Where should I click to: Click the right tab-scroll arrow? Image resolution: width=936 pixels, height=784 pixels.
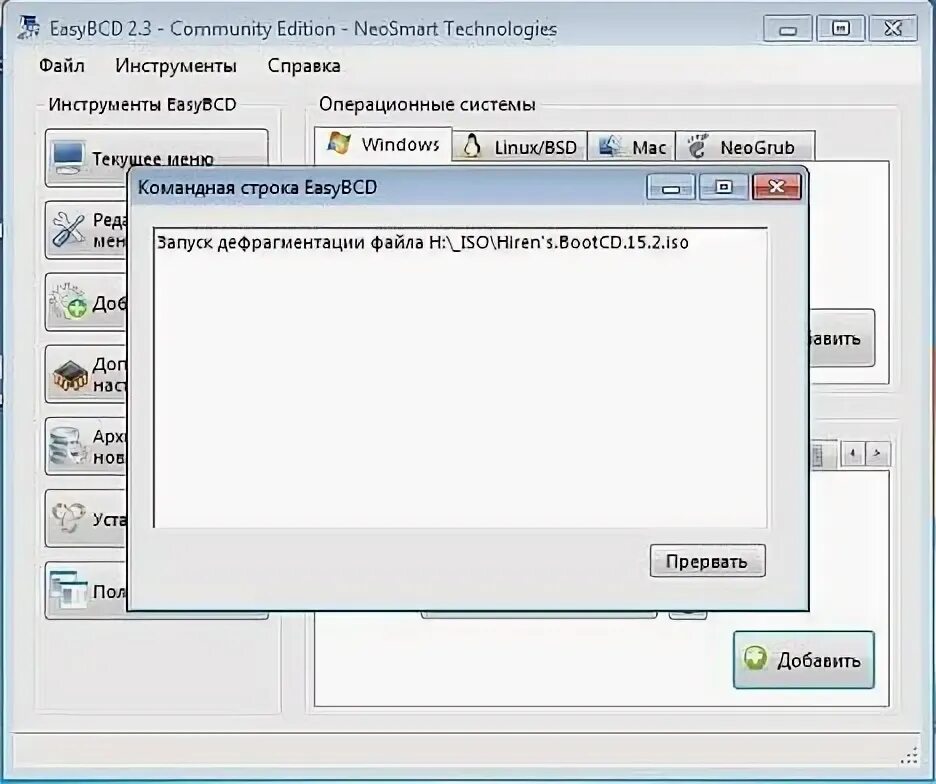pos(877,454)
